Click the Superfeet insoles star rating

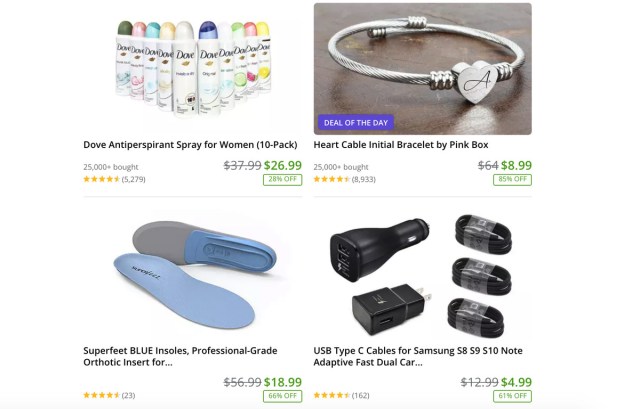pos(102,395)
